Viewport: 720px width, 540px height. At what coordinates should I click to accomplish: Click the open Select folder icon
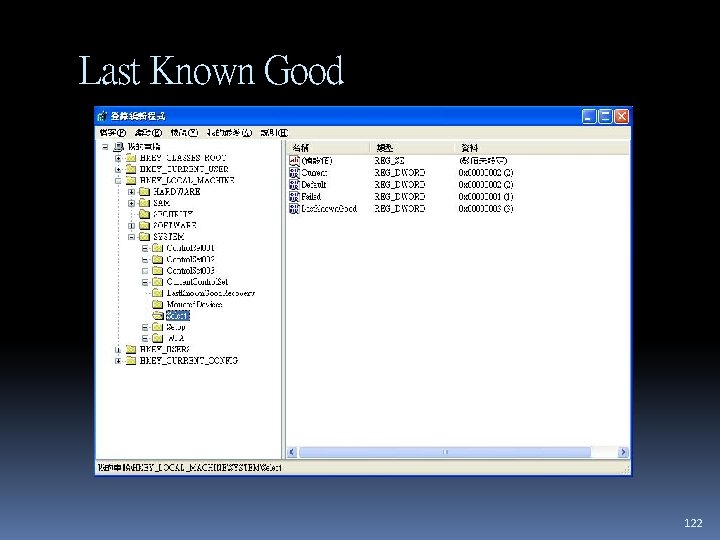(158, 315)
